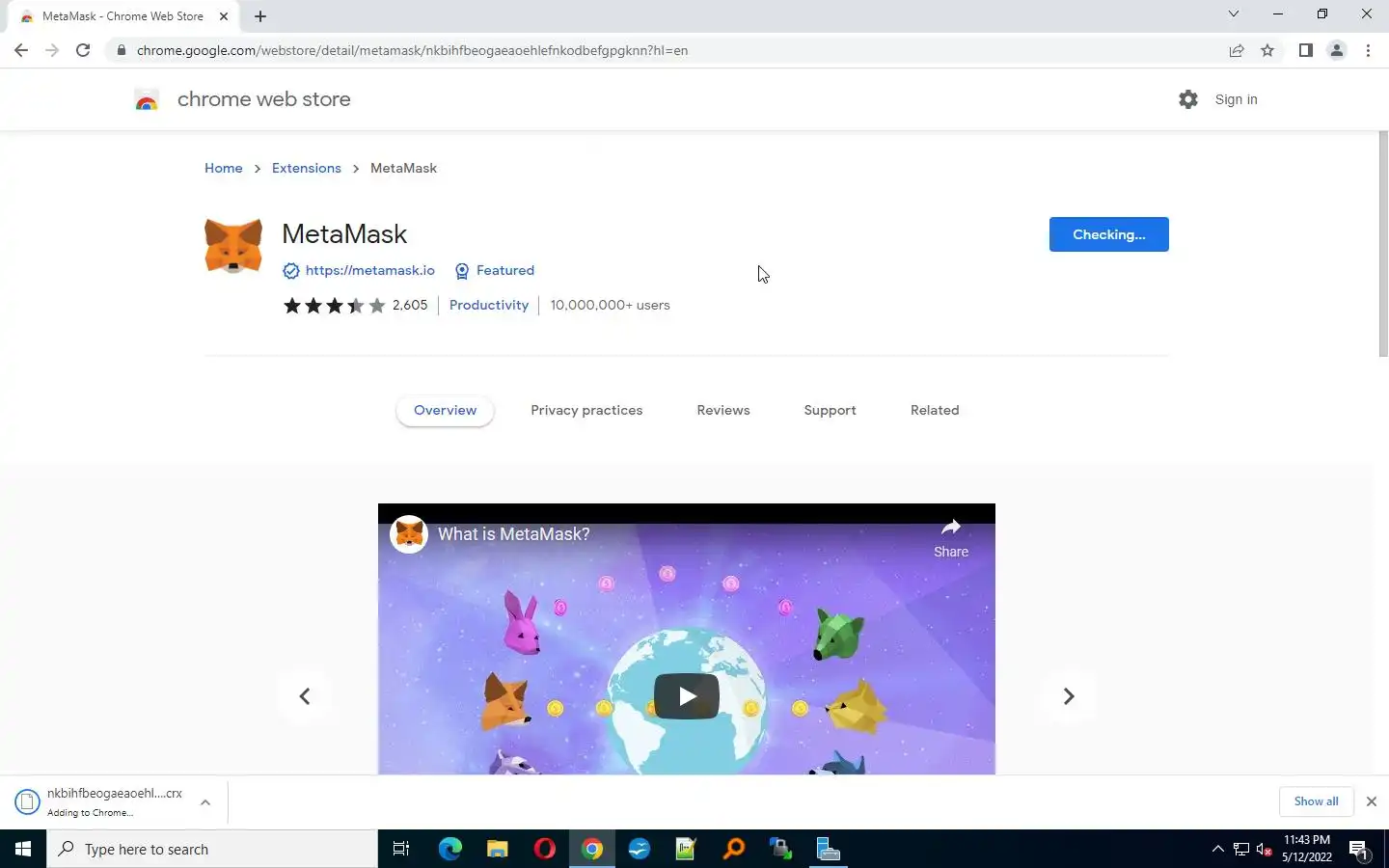Show all downloads
The width and height of the screenshot is (1389, 868).
(1316, 801)
